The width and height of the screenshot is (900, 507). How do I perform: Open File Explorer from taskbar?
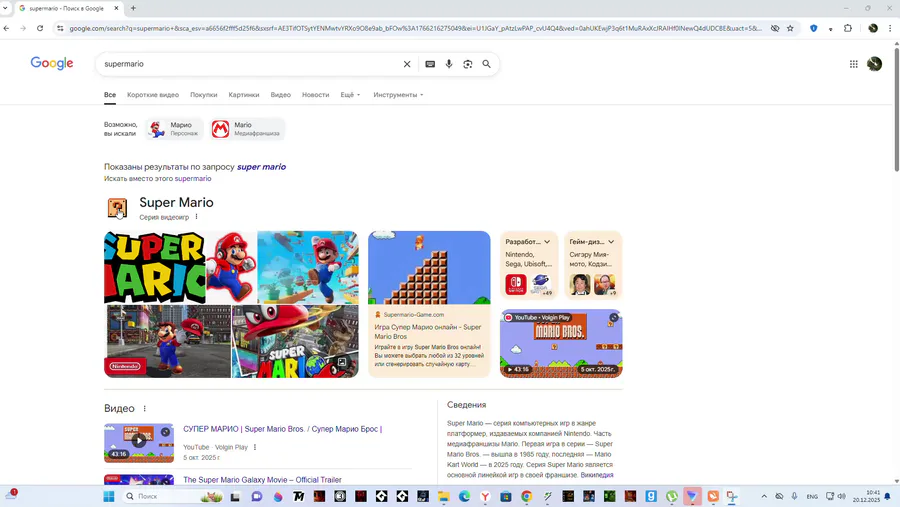click(x=444, y=496)
